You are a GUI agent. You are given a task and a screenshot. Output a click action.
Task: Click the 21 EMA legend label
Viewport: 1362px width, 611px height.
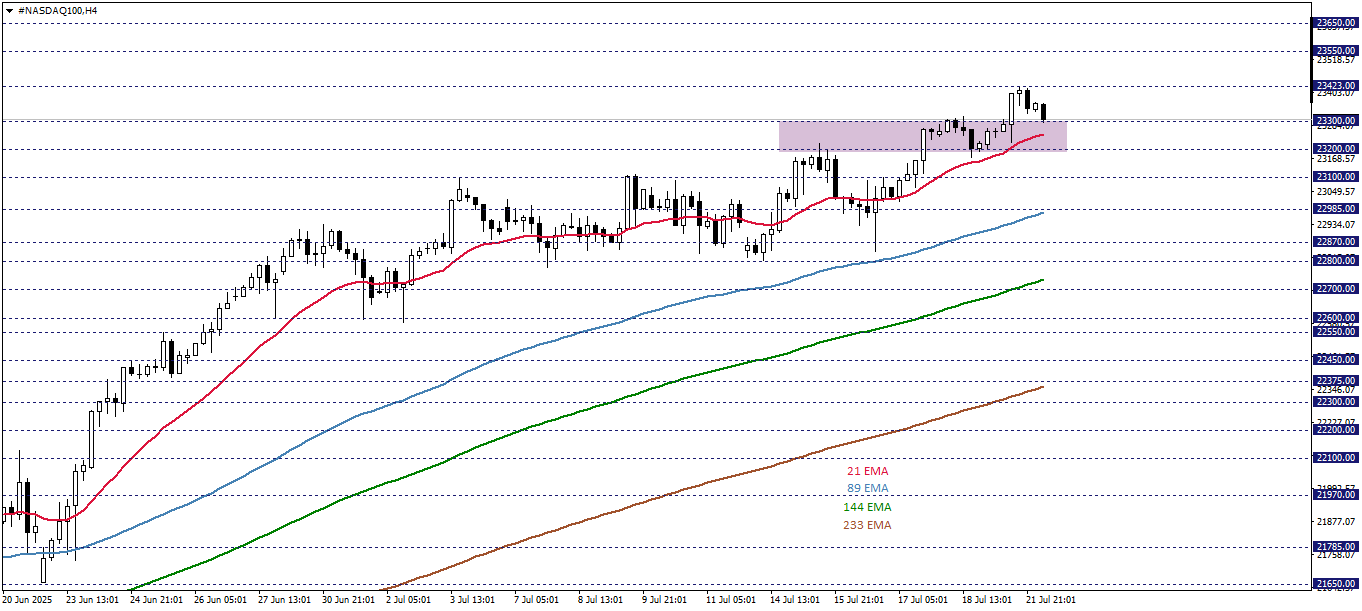click(x=867, y=471)
